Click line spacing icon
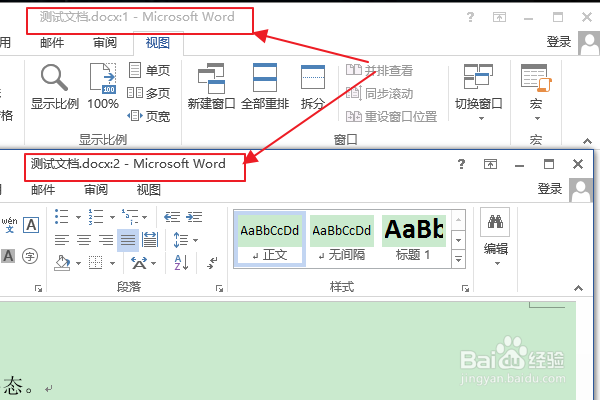This screenshot has width=600, height=400. pos(181,240)
